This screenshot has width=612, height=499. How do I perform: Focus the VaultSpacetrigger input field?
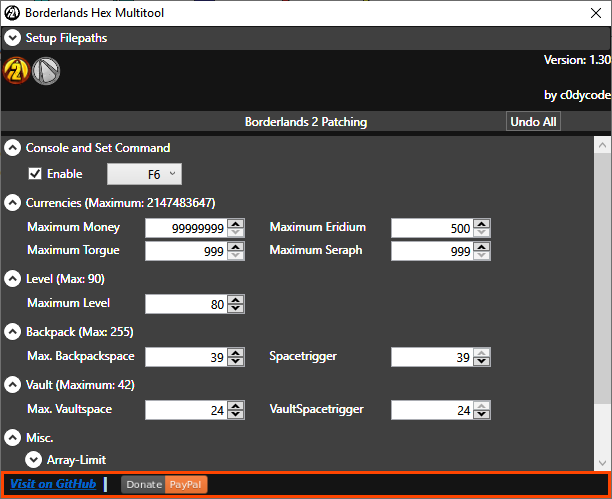click(x=432, y=410)
